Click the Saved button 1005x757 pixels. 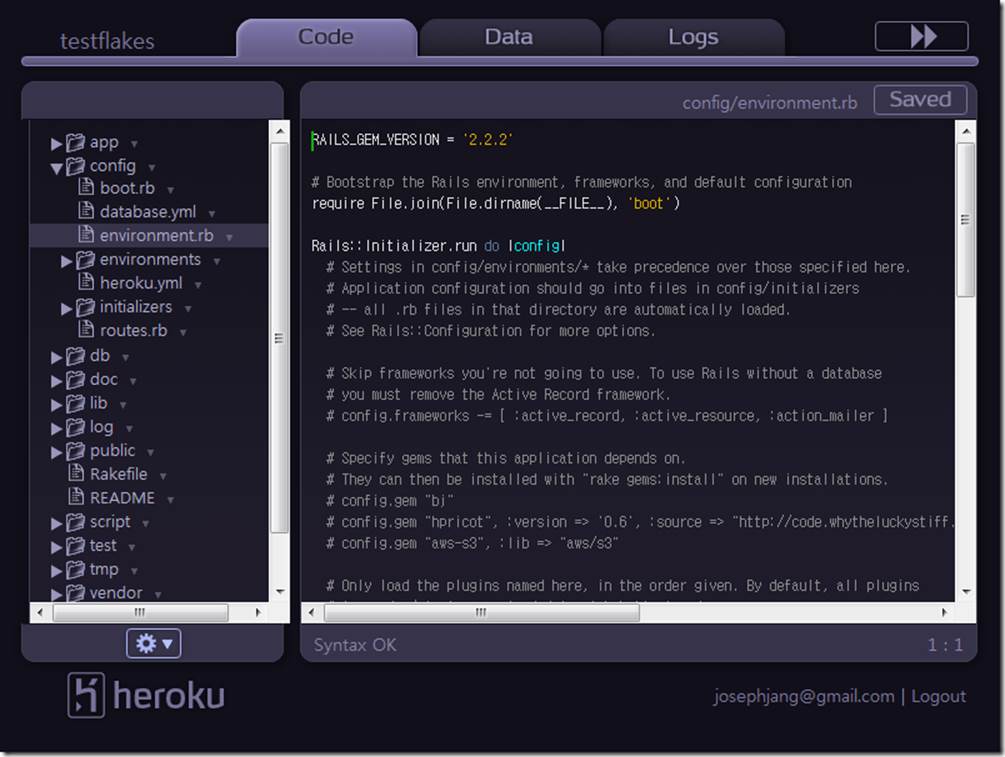[920, 99]
